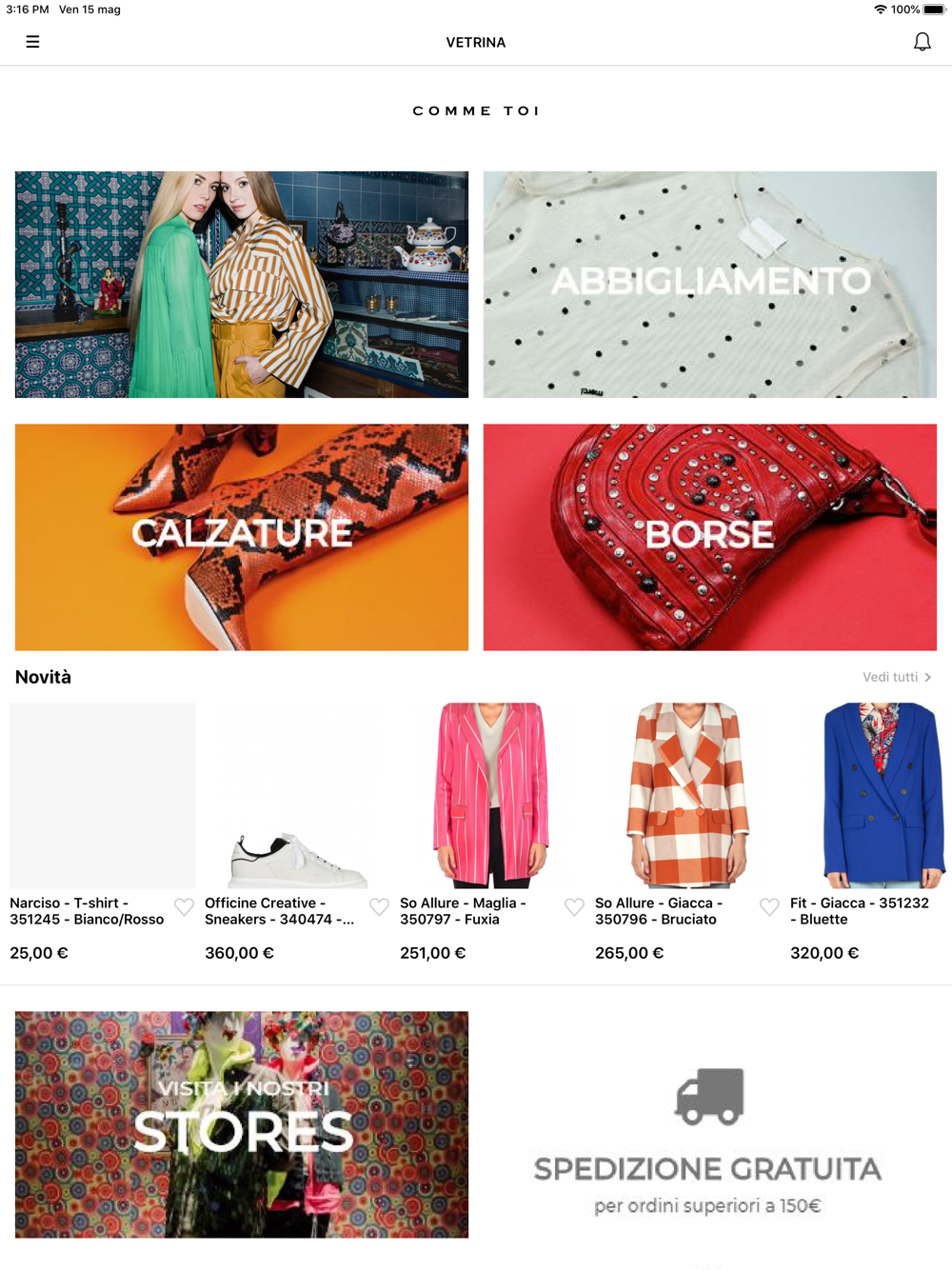
Task: Click Vedi tutti link
Action: [x=890, y=677]
